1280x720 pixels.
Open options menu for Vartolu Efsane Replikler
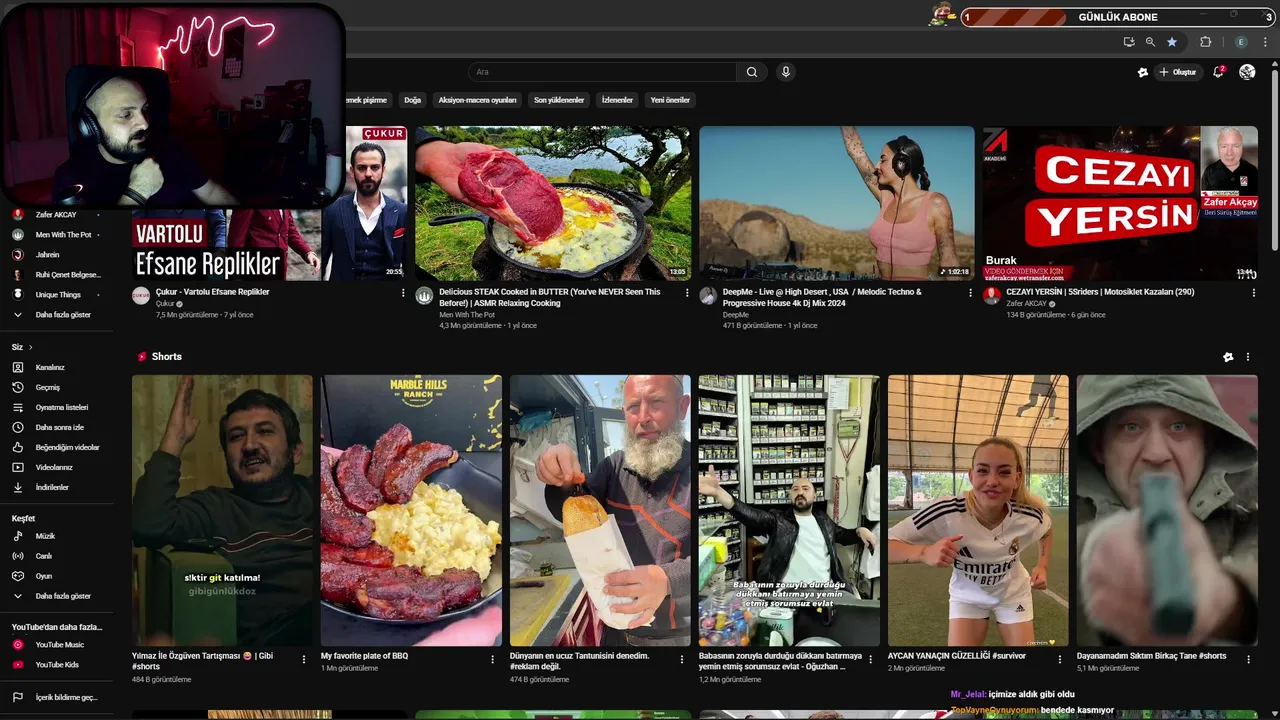coord(403,293)
